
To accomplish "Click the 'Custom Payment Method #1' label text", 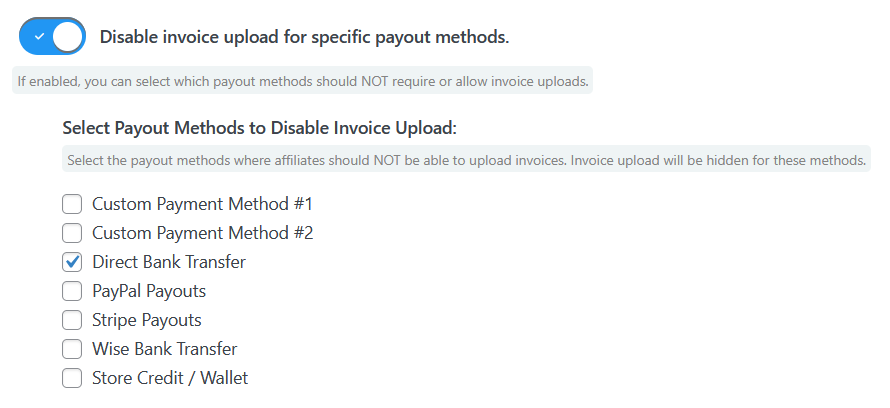I will click(x=202, y=204).
